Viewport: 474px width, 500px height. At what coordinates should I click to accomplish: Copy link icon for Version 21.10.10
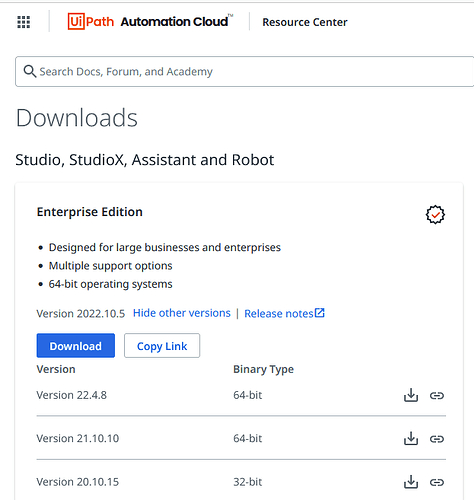[437, 439]
